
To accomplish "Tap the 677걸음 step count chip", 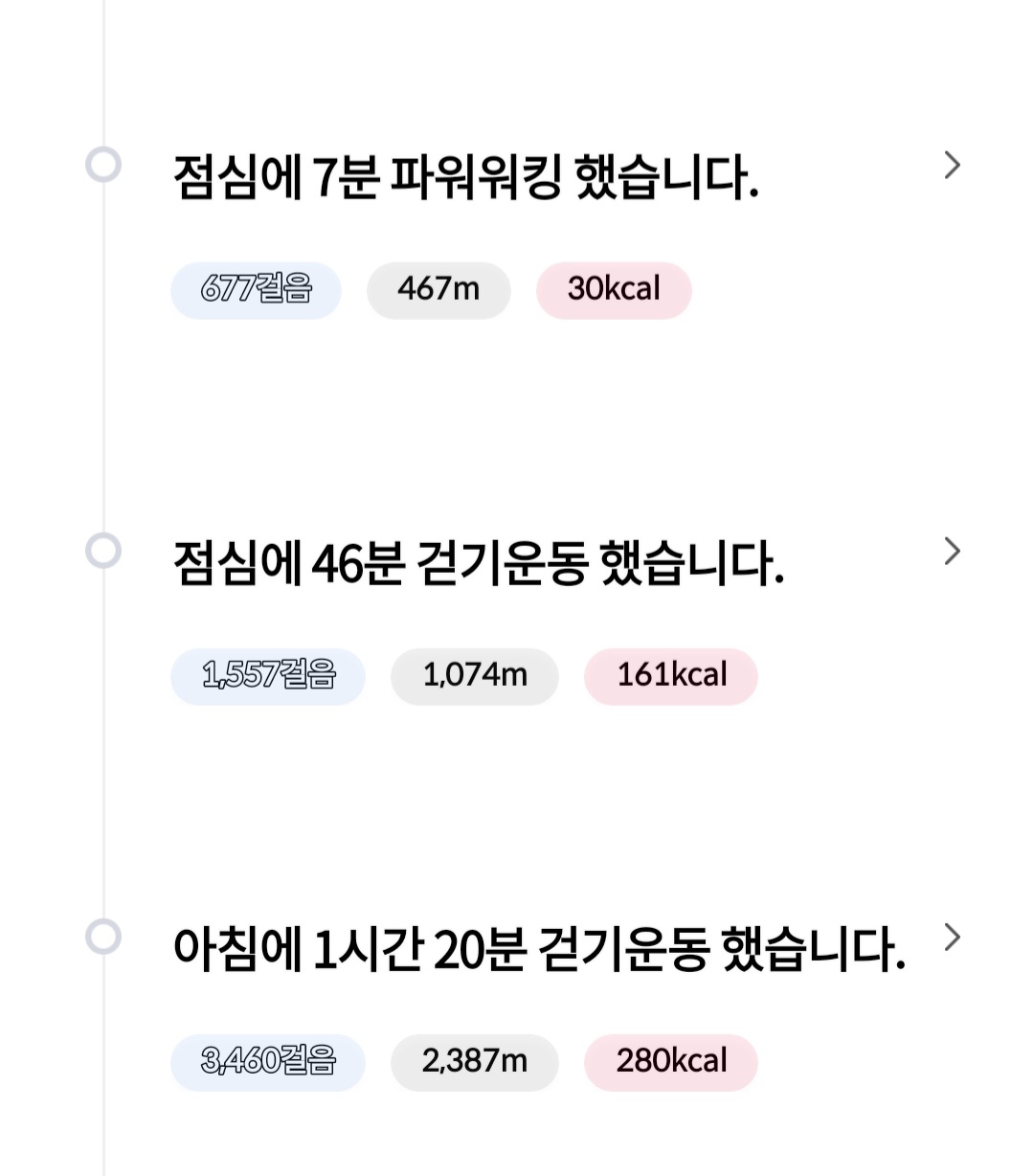I will pos(256,289).
